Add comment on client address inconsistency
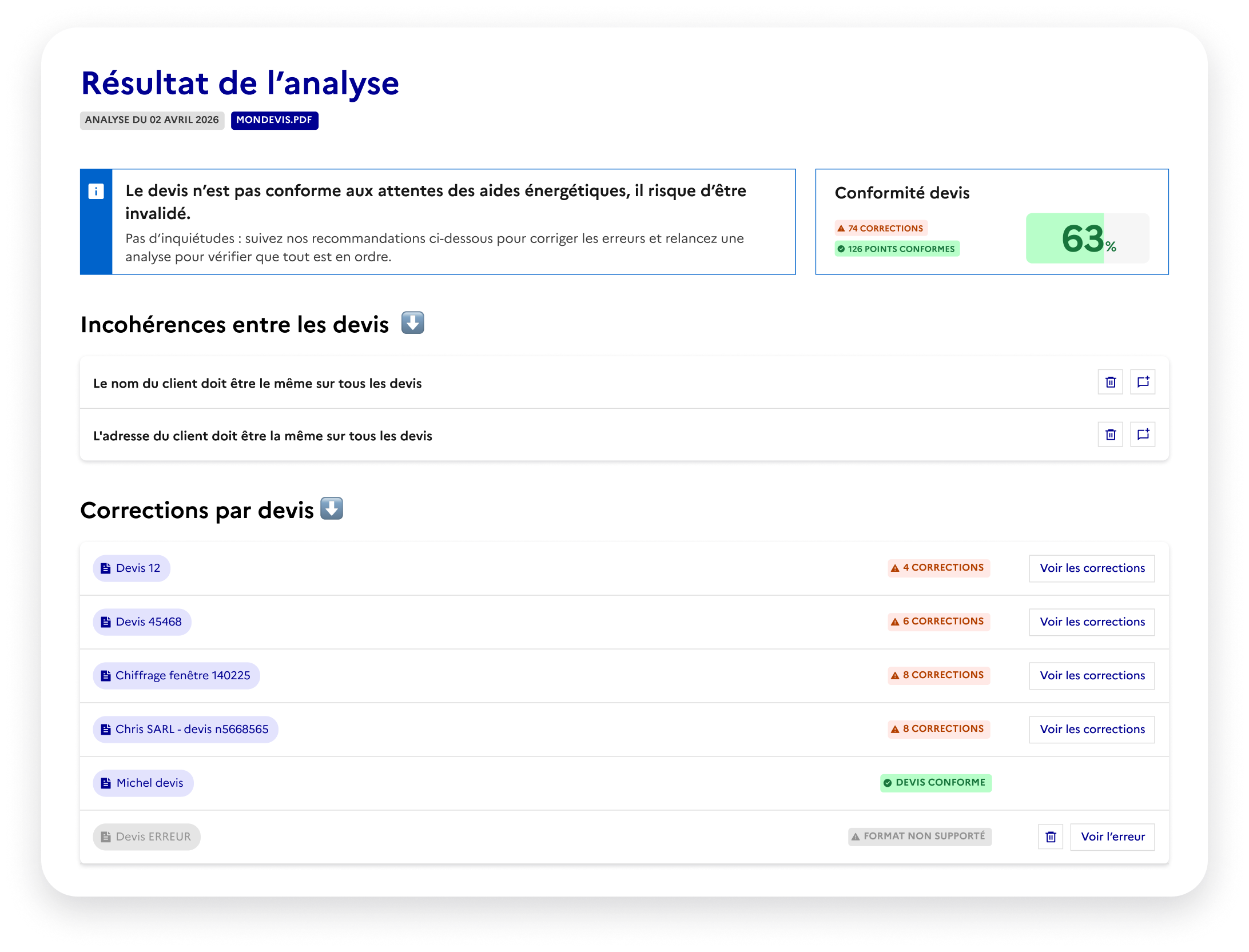 pyautogui.click(x=1143, y=435)
